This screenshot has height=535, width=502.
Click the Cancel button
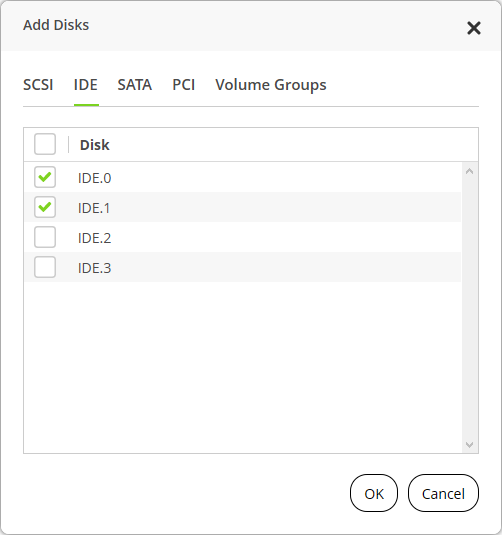point(443,493)
